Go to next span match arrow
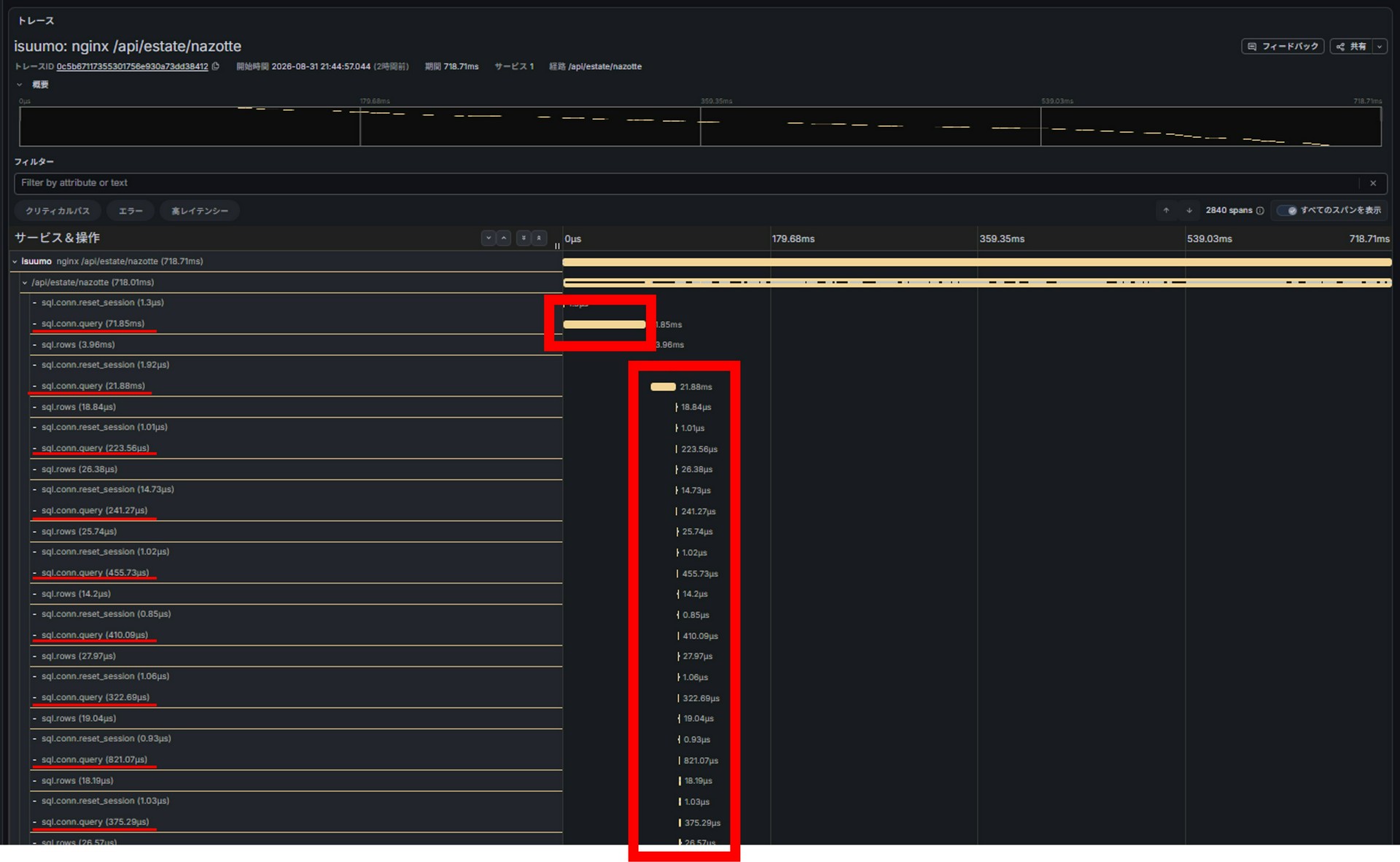The width and height of the screenshot is (1400, 862). (1189, 211)
